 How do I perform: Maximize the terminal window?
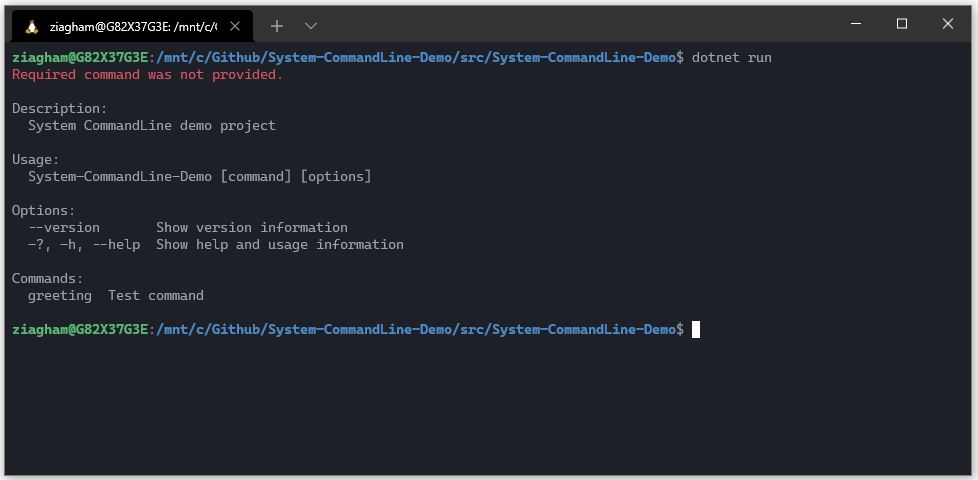[x=902, y=24]
